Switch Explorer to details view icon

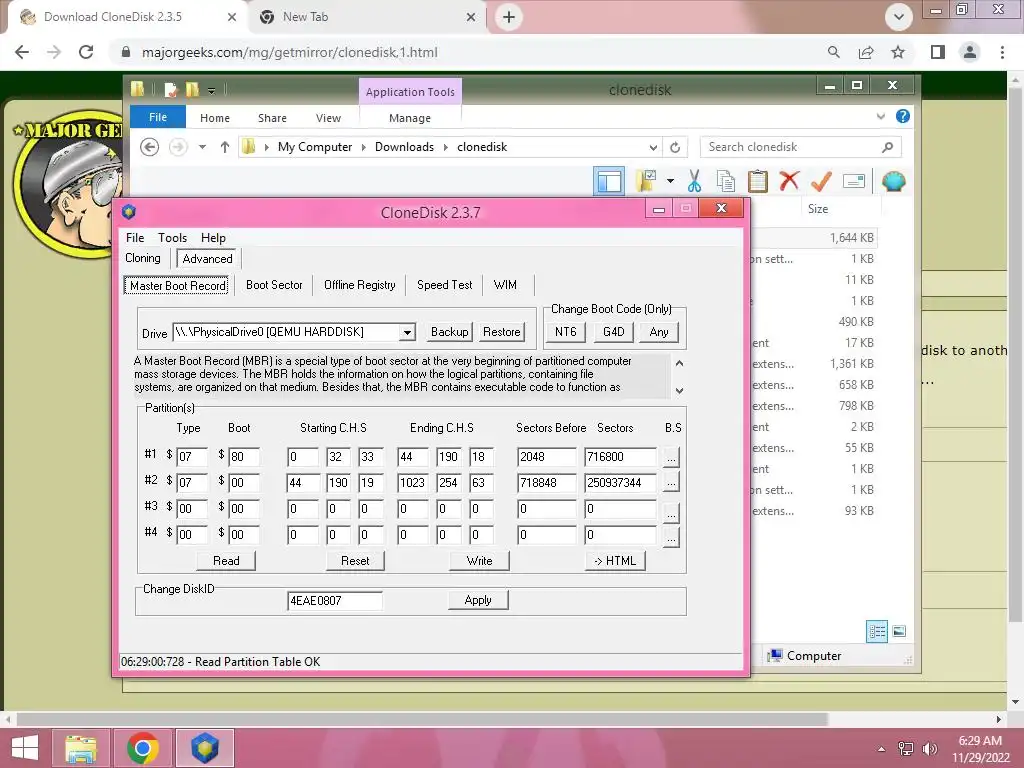877,632
